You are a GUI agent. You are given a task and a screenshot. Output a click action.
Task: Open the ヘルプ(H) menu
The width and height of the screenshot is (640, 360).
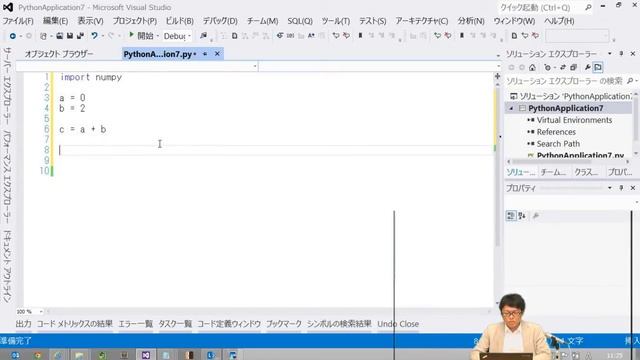[x=559, y=21]
